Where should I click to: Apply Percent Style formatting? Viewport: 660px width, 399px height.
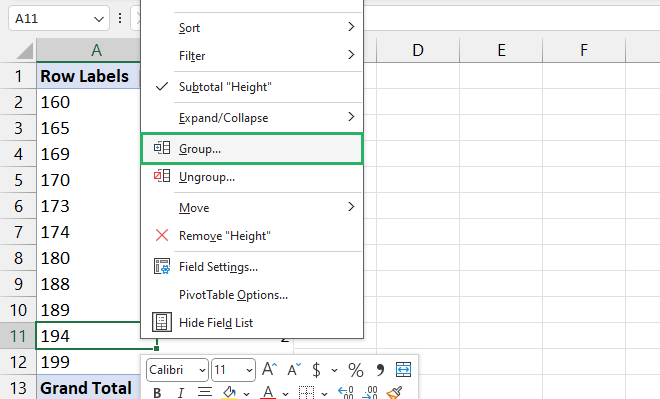pyautogui.click(x=356, y=370)
